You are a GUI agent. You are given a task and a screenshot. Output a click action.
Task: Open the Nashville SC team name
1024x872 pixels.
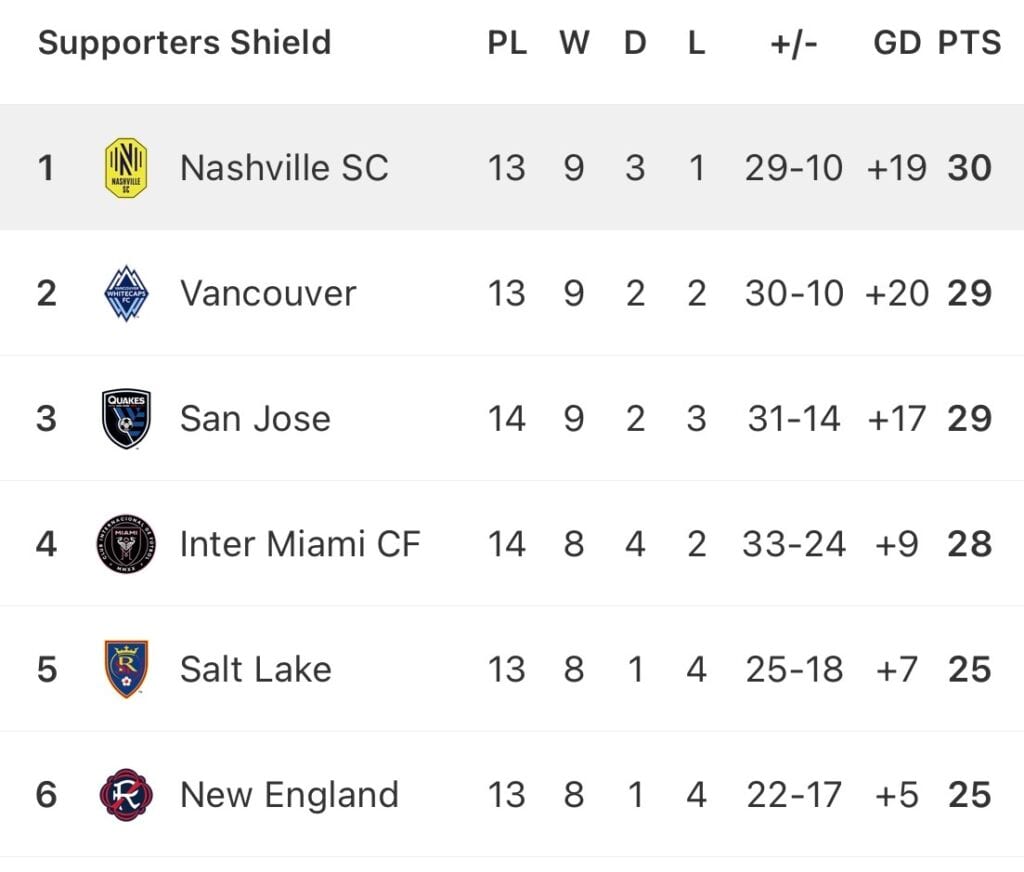click(x=284, y=168)
